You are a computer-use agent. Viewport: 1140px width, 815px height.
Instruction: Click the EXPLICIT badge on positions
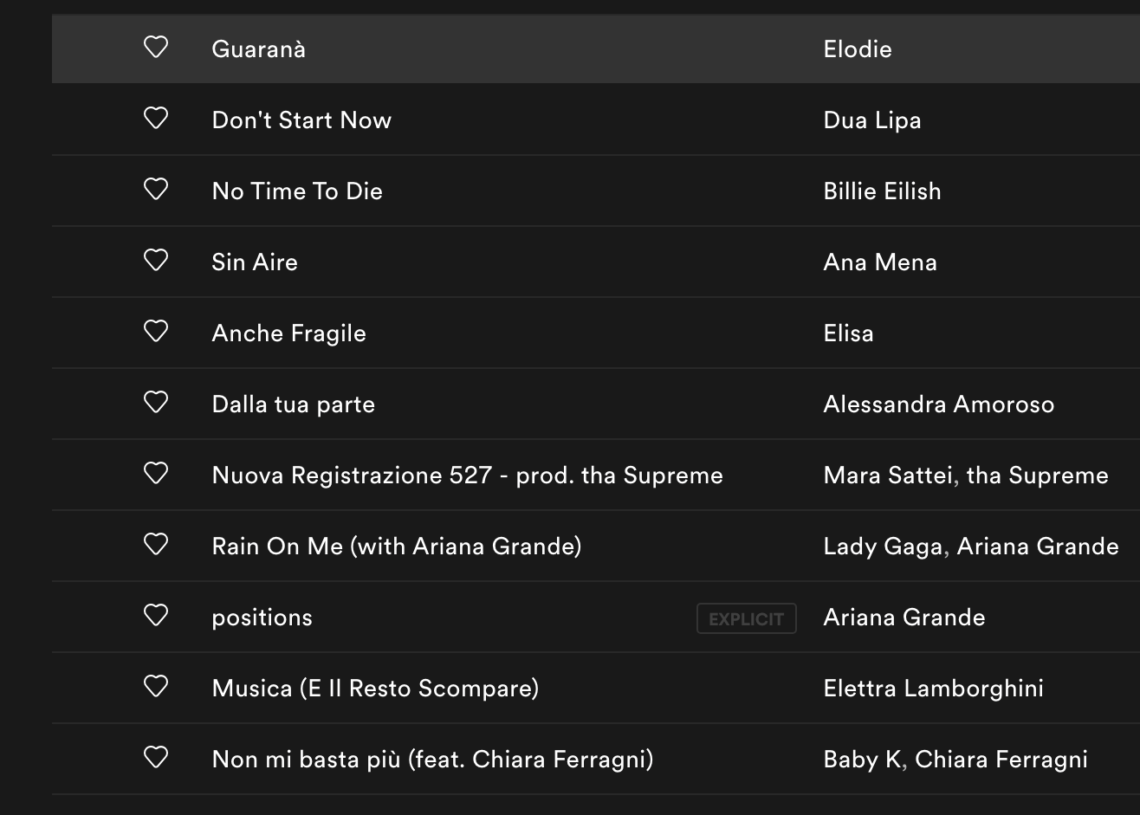point(746,618)
